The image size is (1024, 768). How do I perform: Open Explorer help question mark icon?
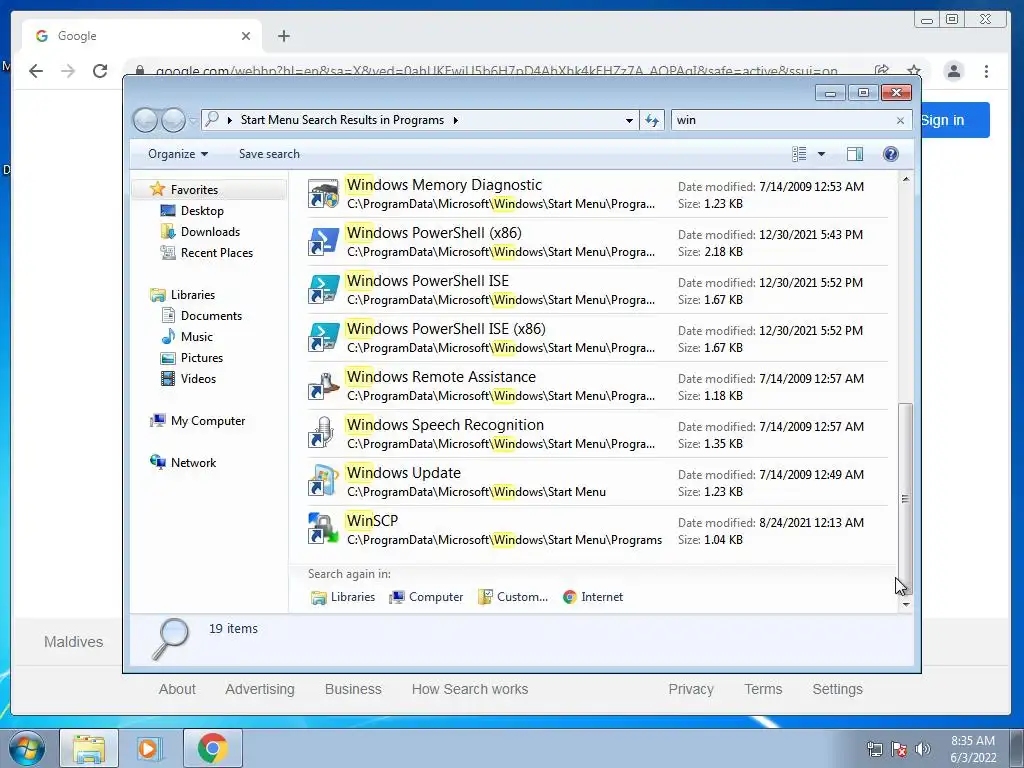click(890, 154)
